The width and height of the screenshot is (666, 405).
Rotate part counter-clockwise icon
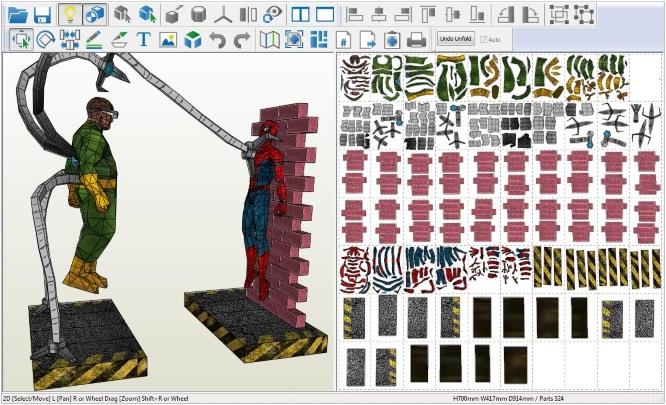coord(505,15)
